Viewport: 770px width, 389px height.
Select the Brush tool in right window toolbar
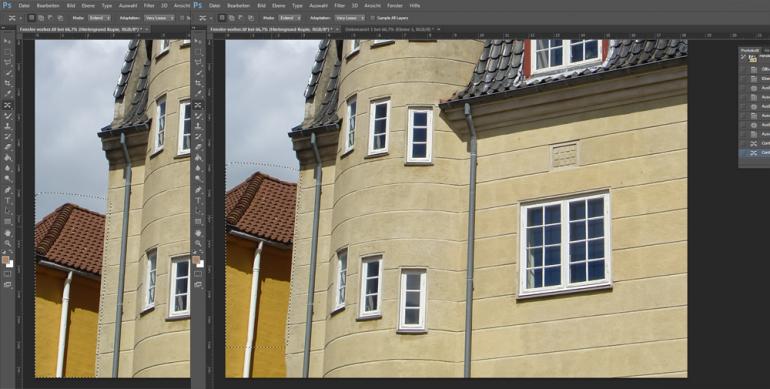point(198,116)
